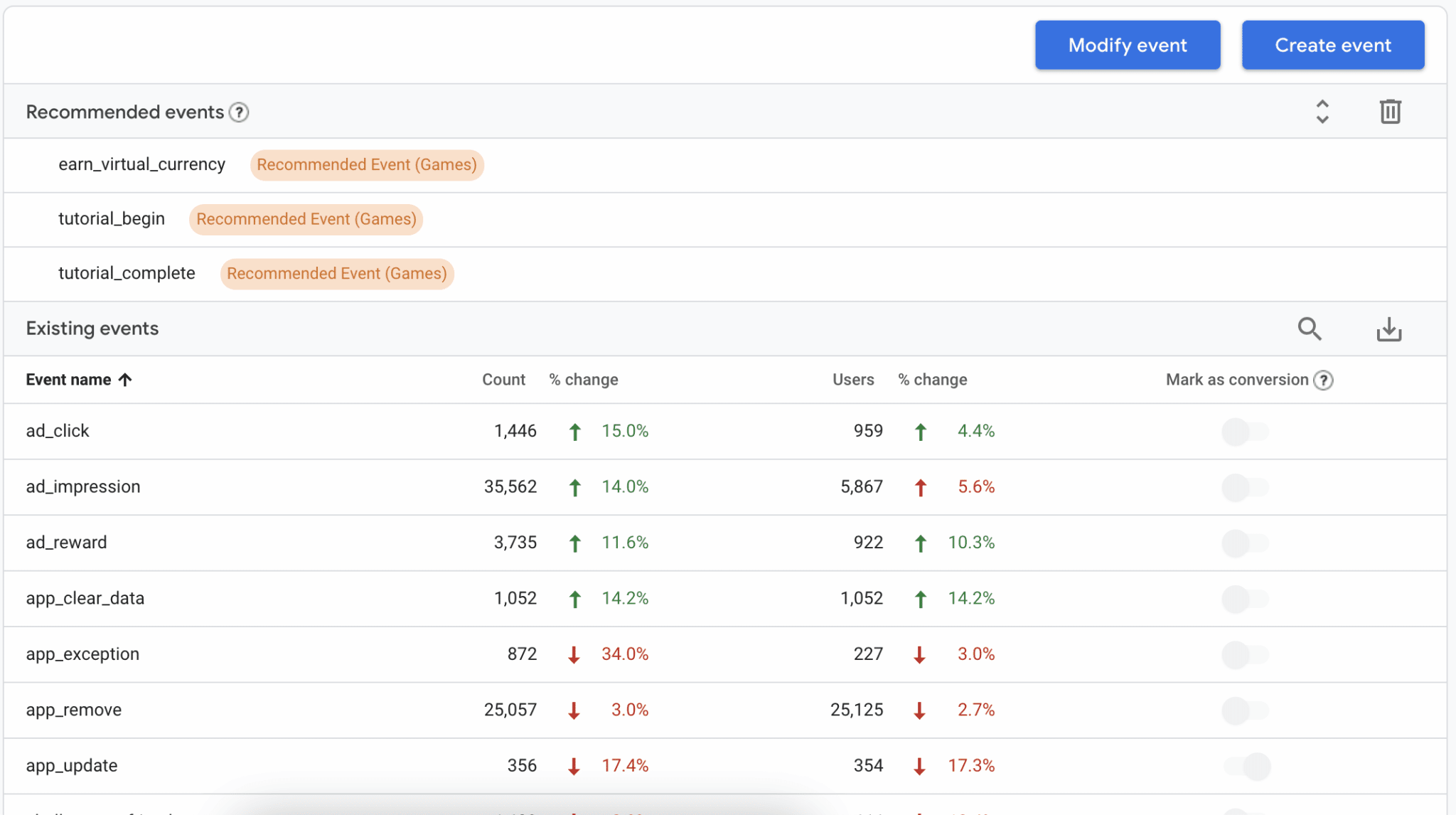The width and height of the screenshot is (1456, 815).
Task: Disable conversion for app_update
Action: point(1247,767)
